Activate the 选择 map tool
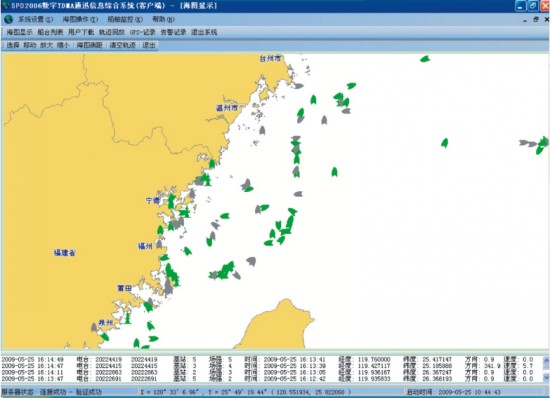Screen dimensions: 550x398 (13, 45)
